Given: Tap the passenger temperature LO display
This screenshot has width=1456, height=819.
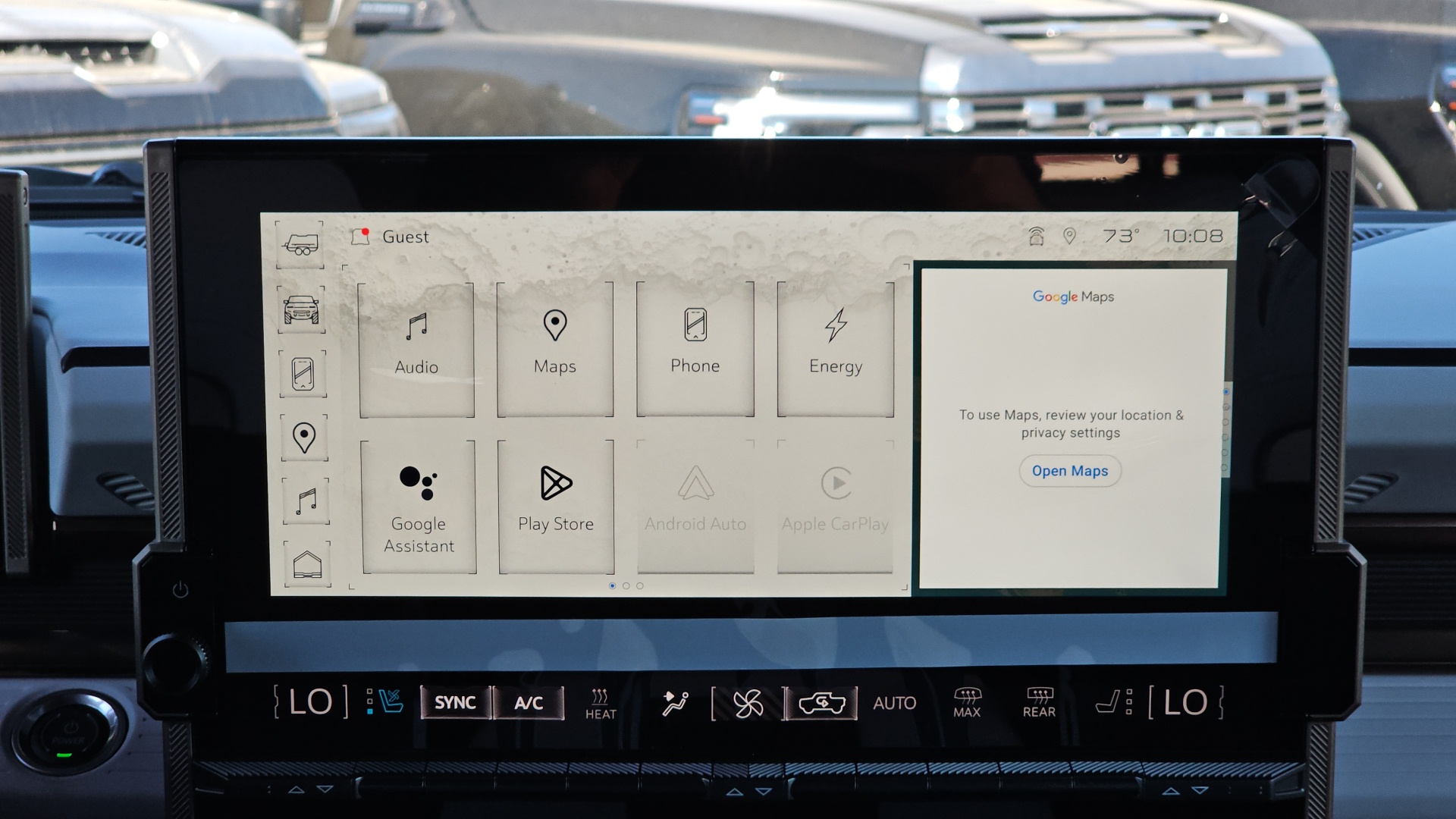Looking at the screenshot, I should click(1185, 702).
